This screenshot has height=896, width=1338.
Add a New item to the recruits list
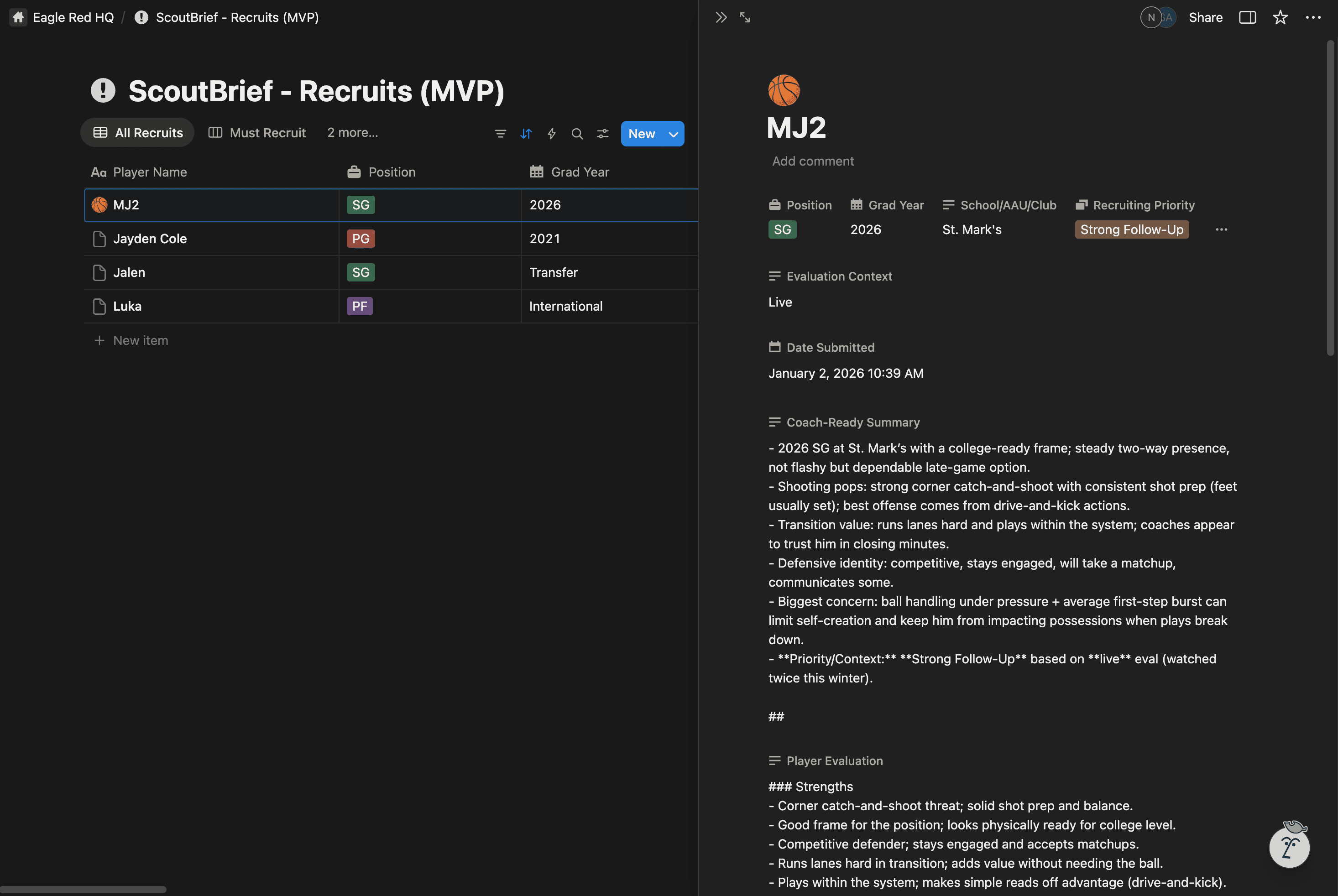[x=140, y=340]
